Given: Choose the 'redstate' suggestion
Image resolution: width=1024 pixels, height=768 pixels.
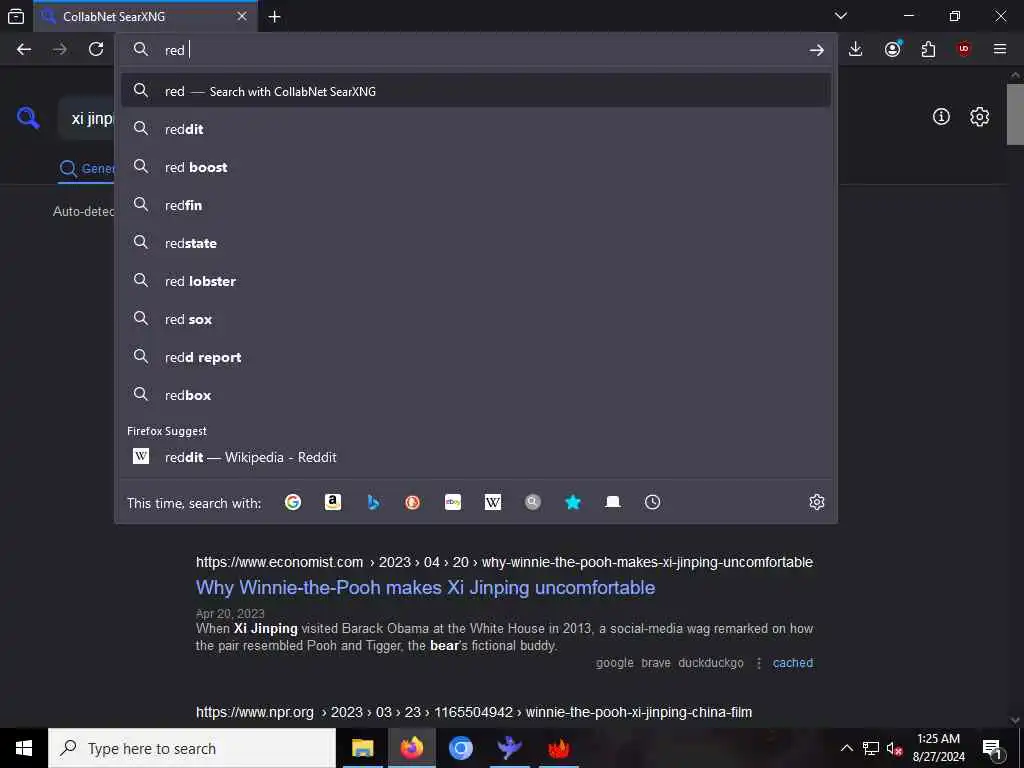Looking at the screenshot, I should click(475, 243).
